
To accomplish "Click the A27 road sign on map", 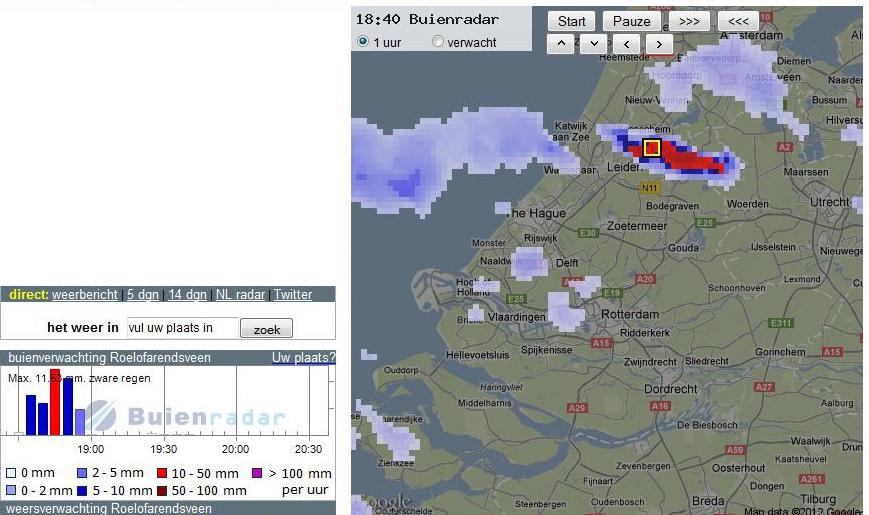I will point(764,387).
